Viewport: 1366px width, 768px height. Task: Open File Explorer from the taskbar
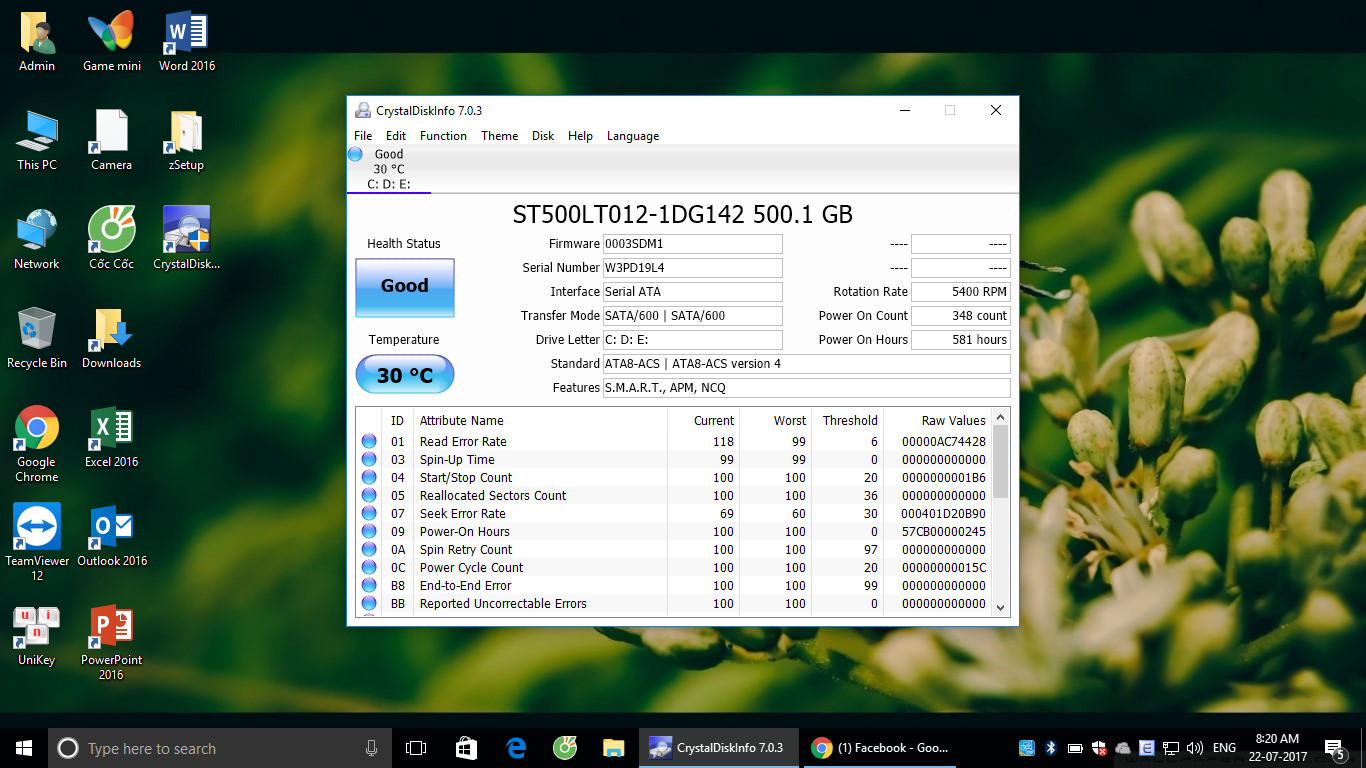coord(614,748)
